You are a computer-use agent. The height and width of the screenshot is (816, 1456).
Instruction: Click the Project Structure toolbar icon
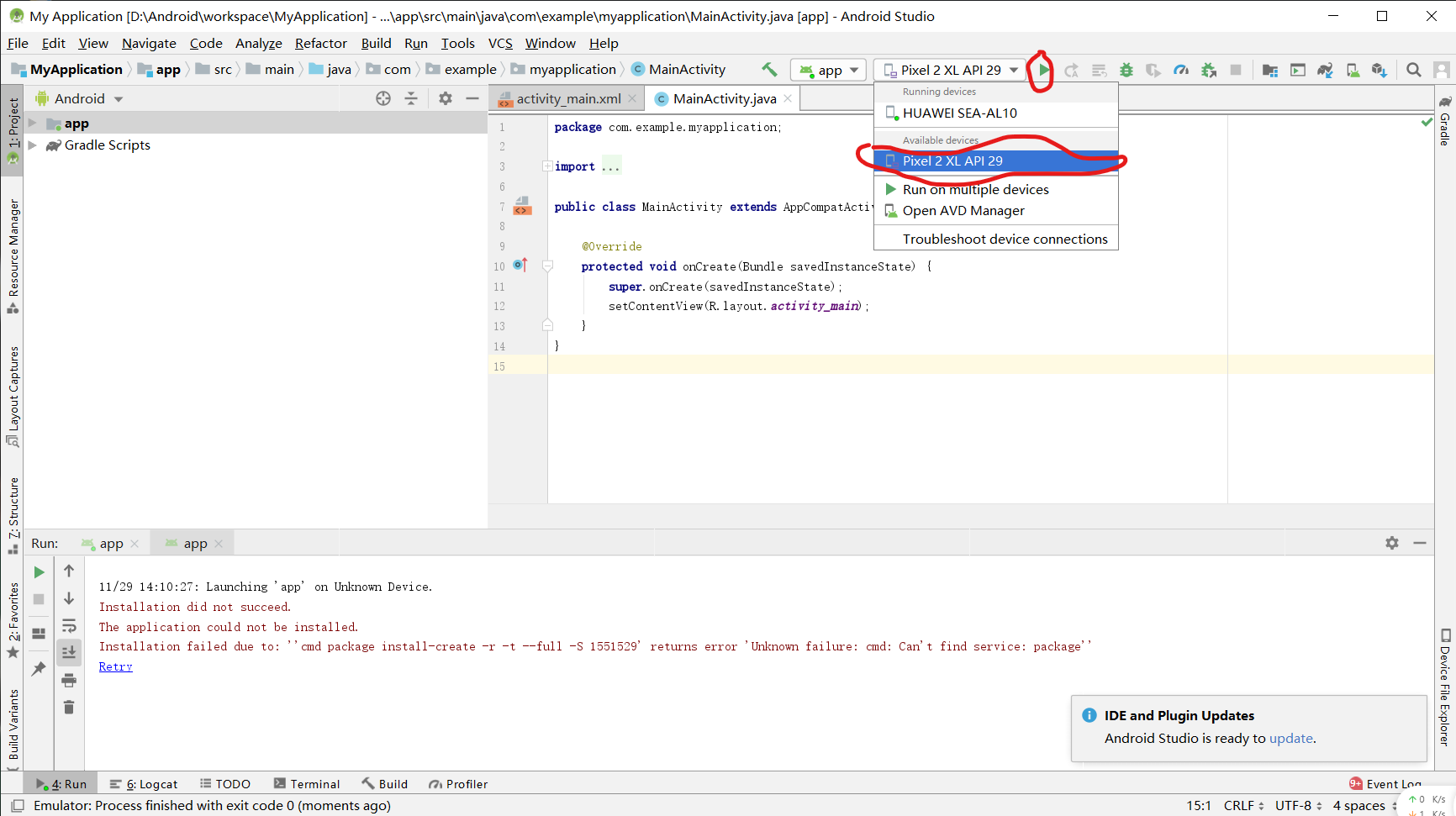point(1270,70)
